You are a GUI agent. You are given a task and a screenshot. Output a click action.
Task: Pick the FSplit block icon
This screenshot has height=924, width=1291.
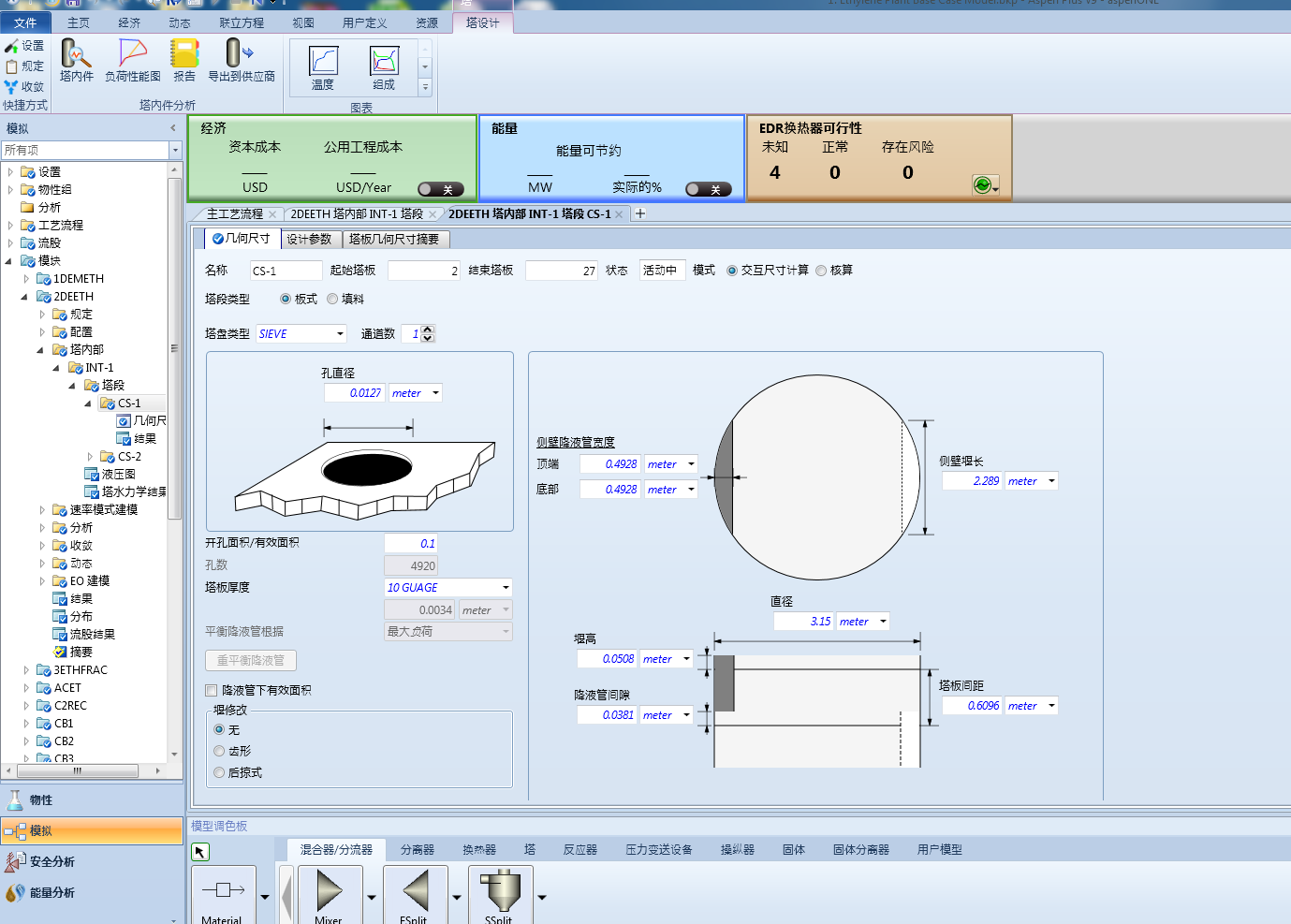(x=415, y=896)
